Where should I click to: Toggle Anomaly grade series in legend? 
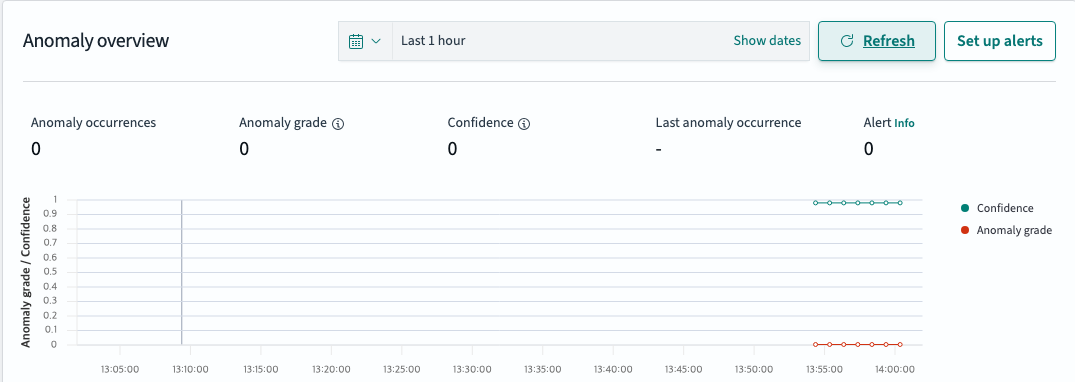point(1006,230)
